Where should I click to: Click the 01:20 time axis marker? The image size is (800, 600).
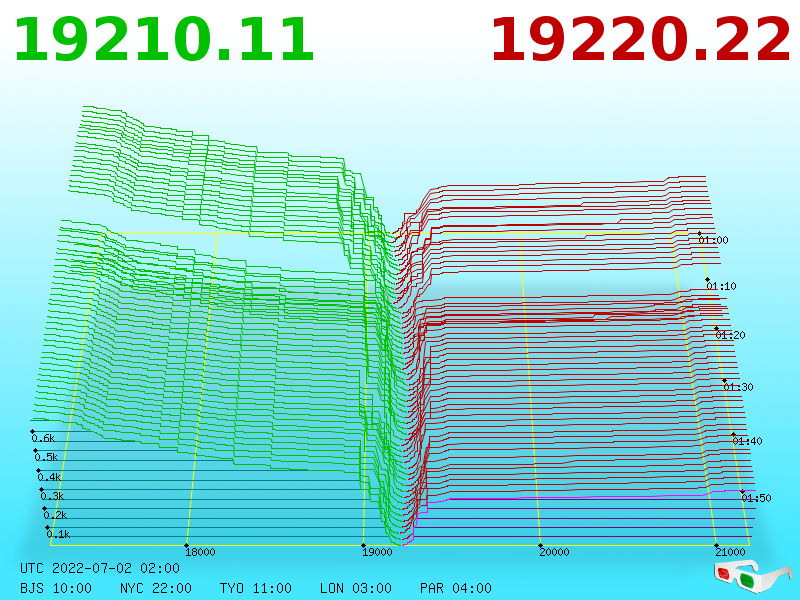pyautogui.click(x=730, y=335)
